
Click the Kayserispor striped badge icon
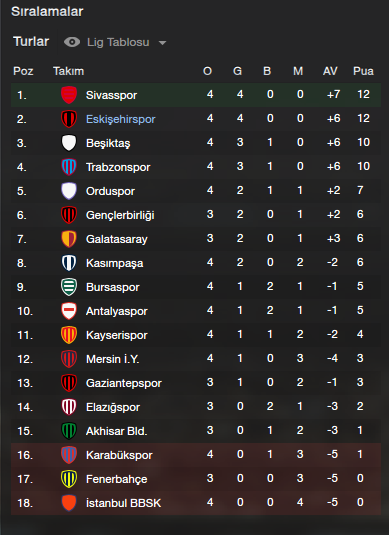coord(69,335)
